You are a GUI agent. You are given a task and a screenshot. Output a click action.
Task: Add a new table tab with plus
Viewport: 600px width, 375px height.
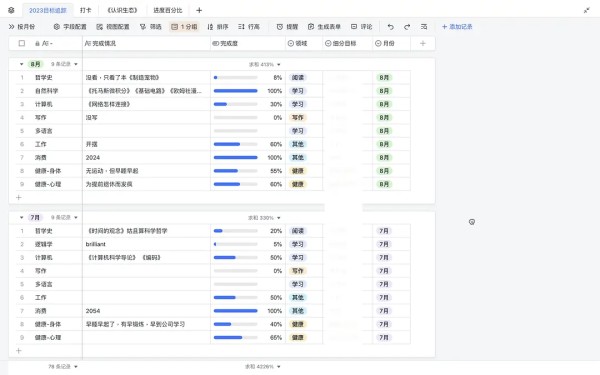click(199, 10)
